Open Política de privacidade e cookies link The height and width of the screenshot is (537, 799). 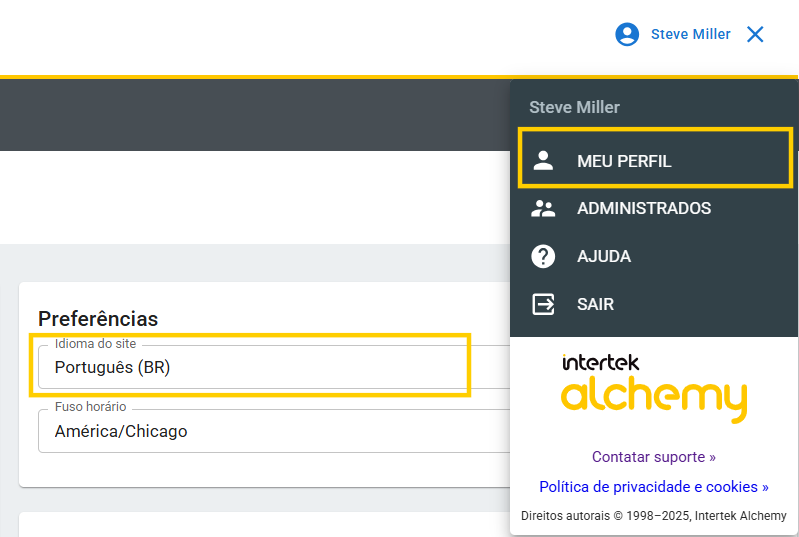[653, 487]
